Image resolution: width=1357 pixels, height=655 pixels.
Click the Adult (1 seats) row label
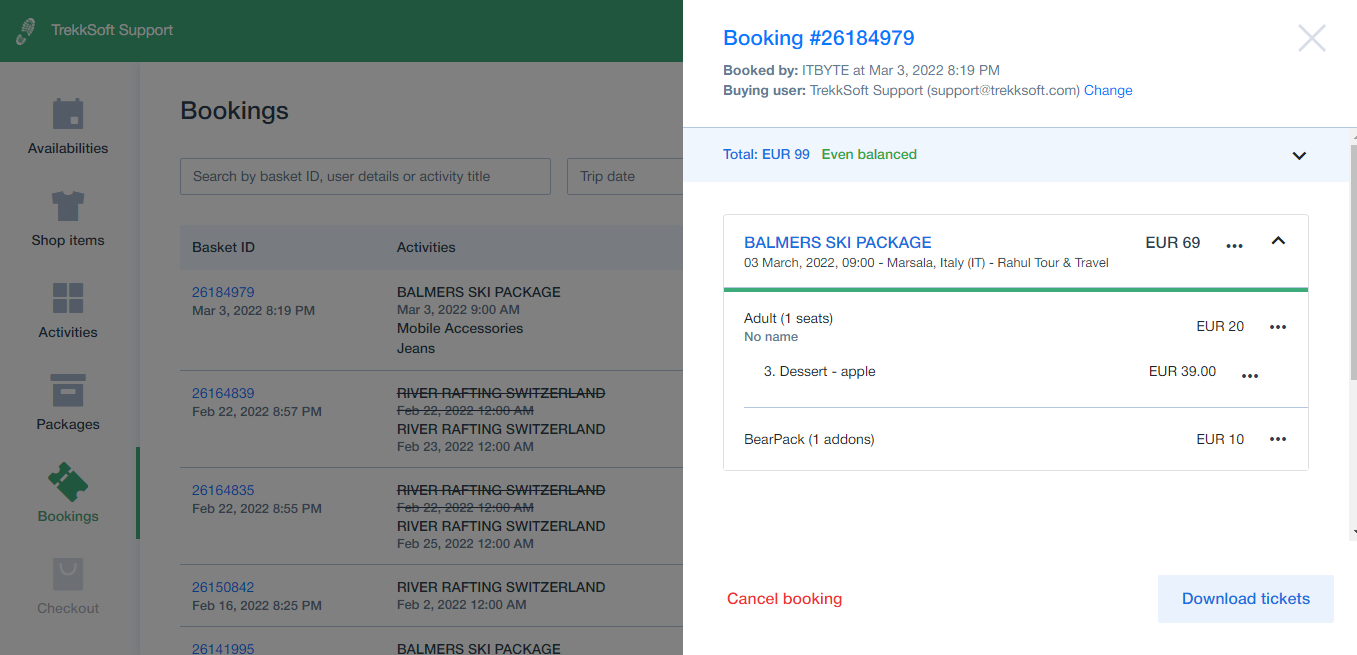788,318
